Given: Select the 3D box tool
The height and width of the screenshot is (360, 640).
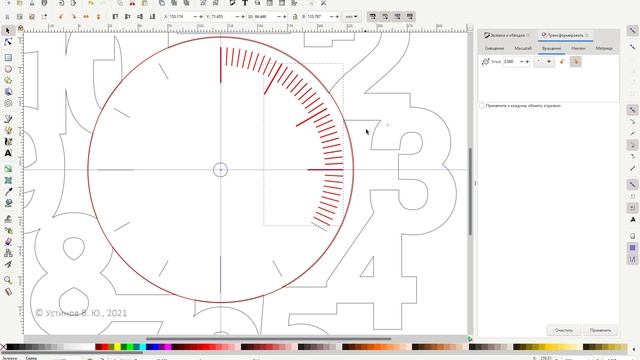Looking at the screenshot, I should pos(8,92).
